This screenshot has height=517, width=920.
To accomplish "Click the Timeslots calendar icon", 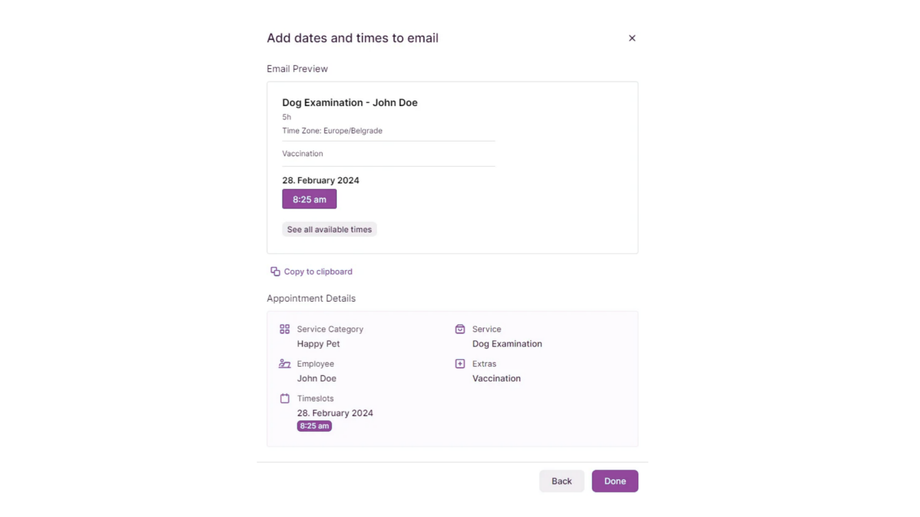I will pyautogui.click(x=285, y=398).
